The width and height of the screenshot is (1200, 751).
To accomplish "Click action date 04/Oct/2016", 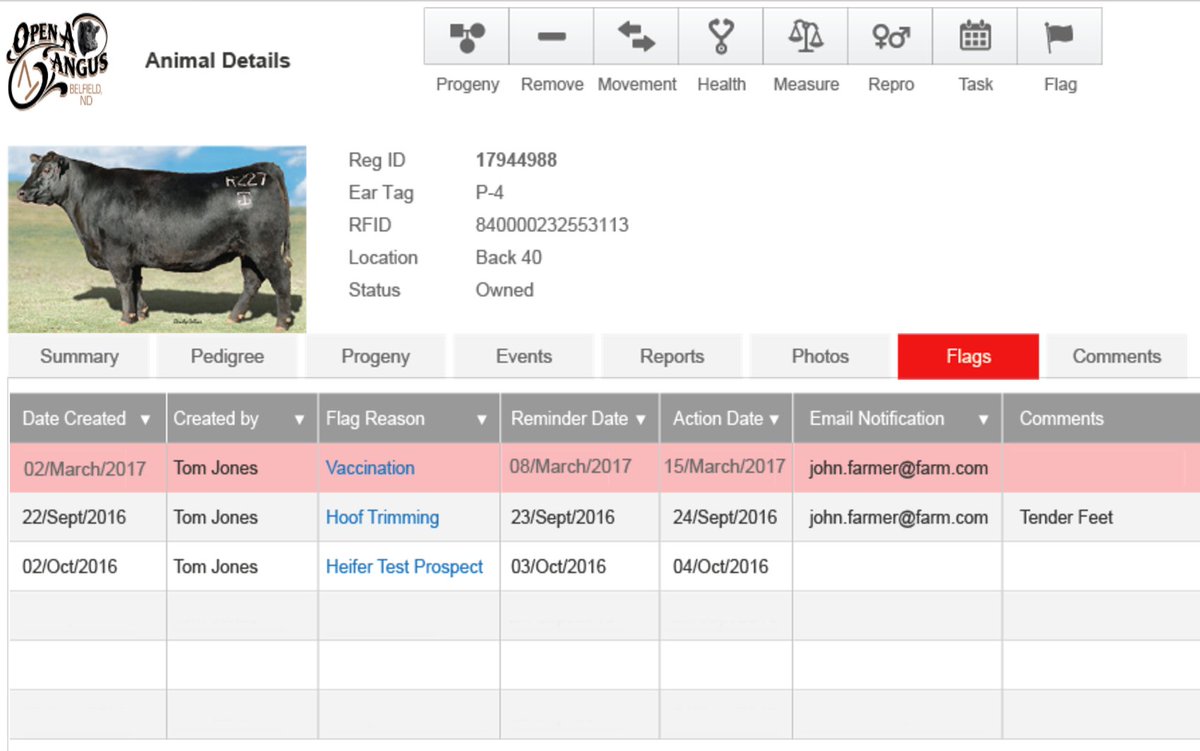I will [x=721, y=567].
